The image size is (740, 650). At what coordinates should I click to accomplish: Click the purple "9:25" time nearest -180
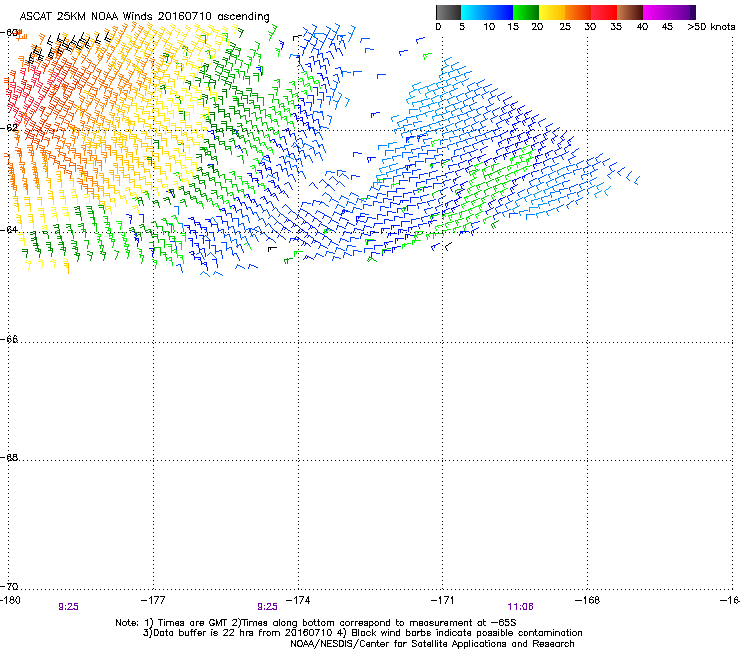click(x=68, y=607)
